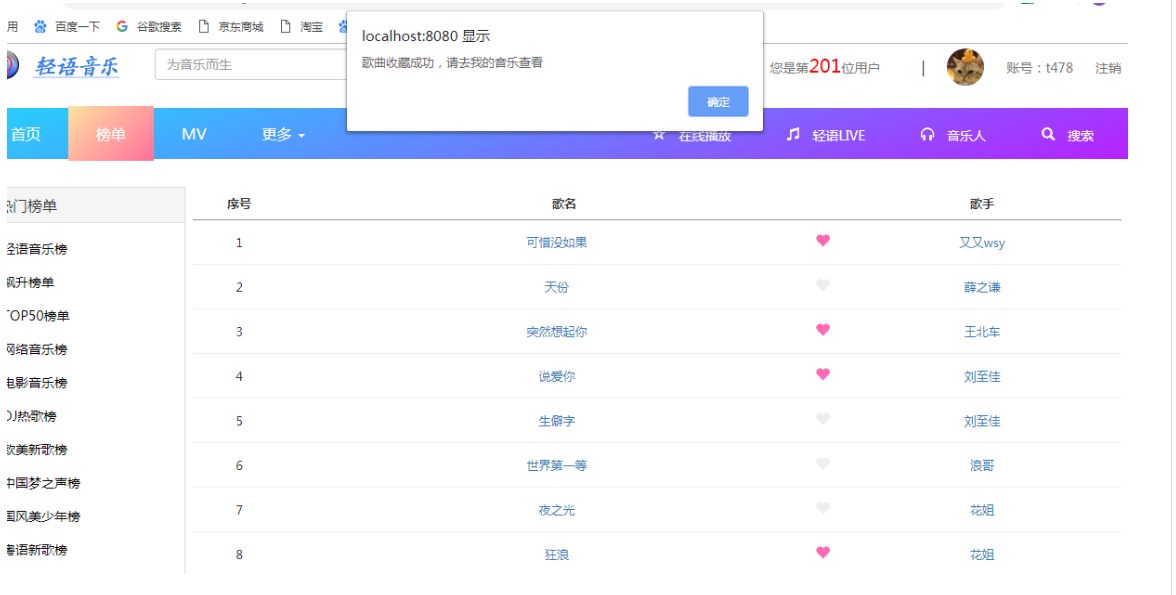Select TOP50榜单 in the chart sidebar
This screenshot has width=1176, height=595.
click(39, 316)
